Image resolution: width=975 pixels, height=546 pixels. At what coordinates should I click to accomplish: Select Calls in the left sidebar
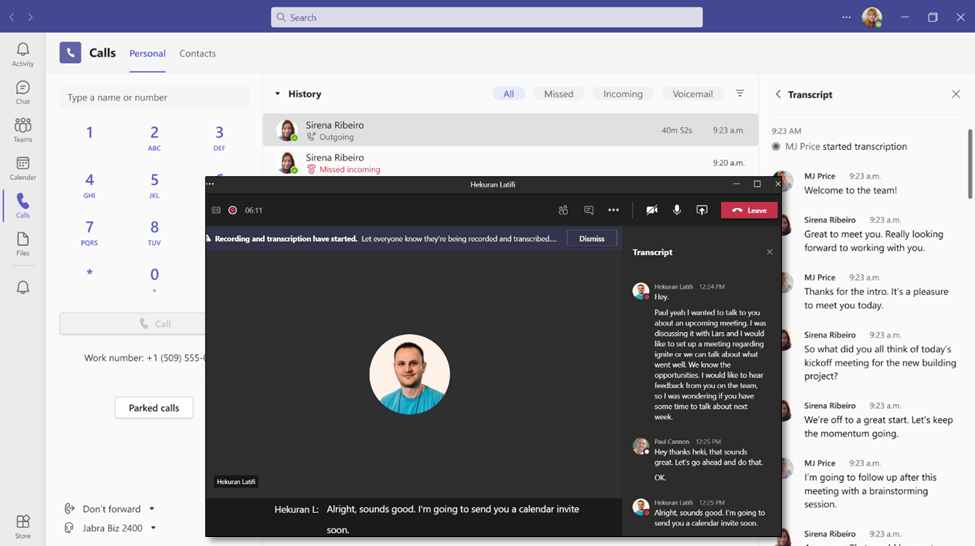(22, 206)
